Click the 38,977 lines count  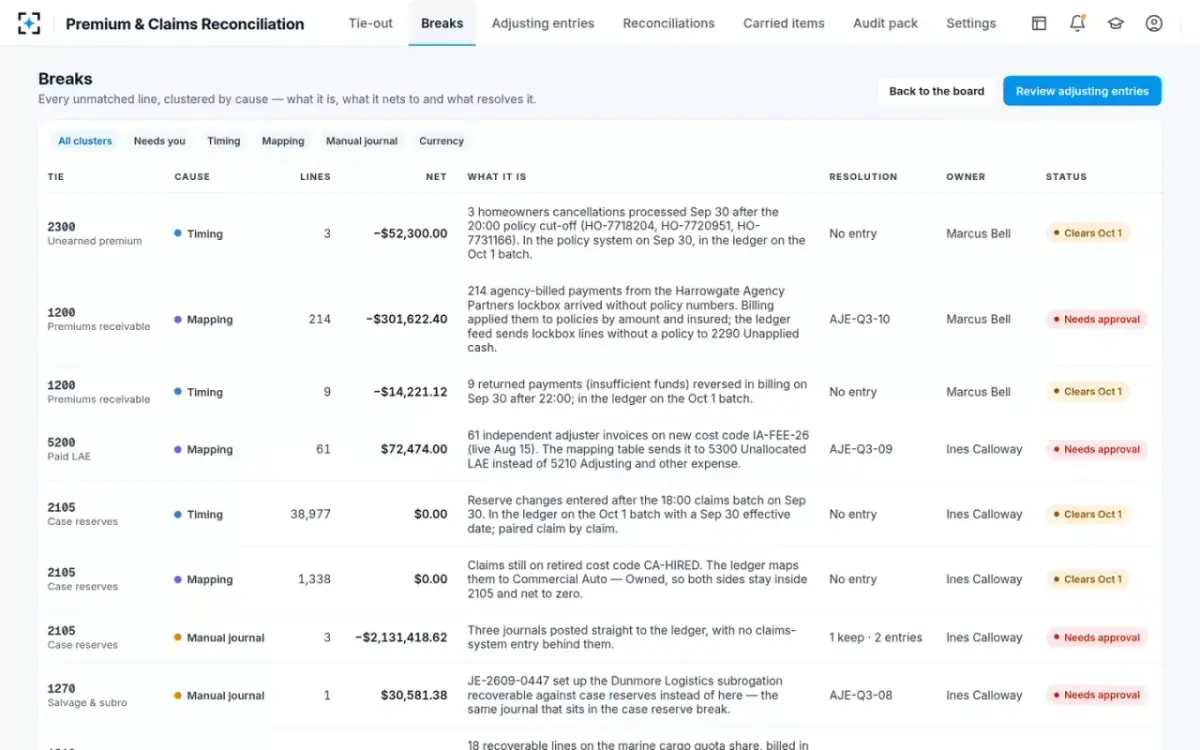point(310,515)
